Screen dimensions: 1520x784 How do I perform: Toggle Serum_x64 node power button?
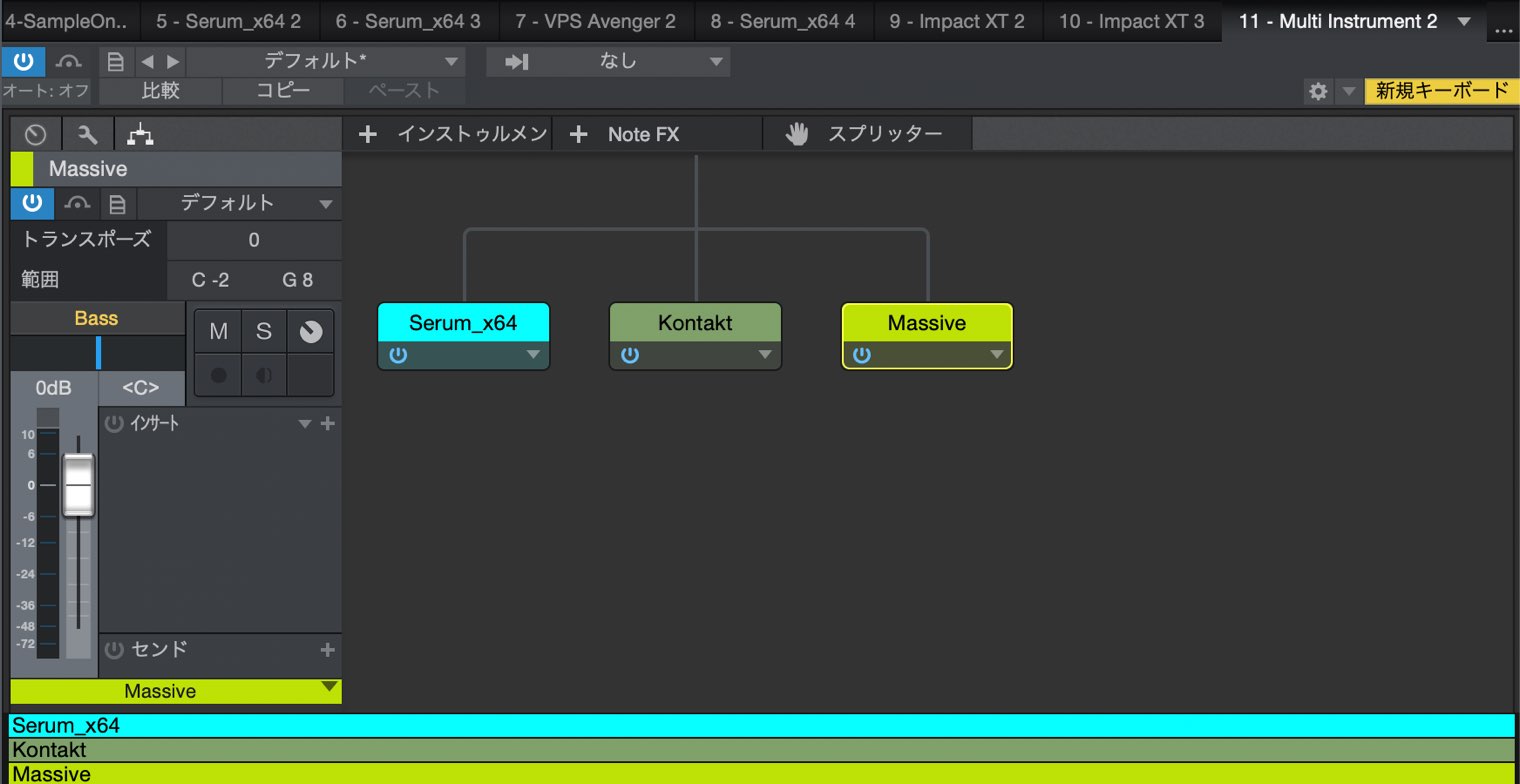398,355
